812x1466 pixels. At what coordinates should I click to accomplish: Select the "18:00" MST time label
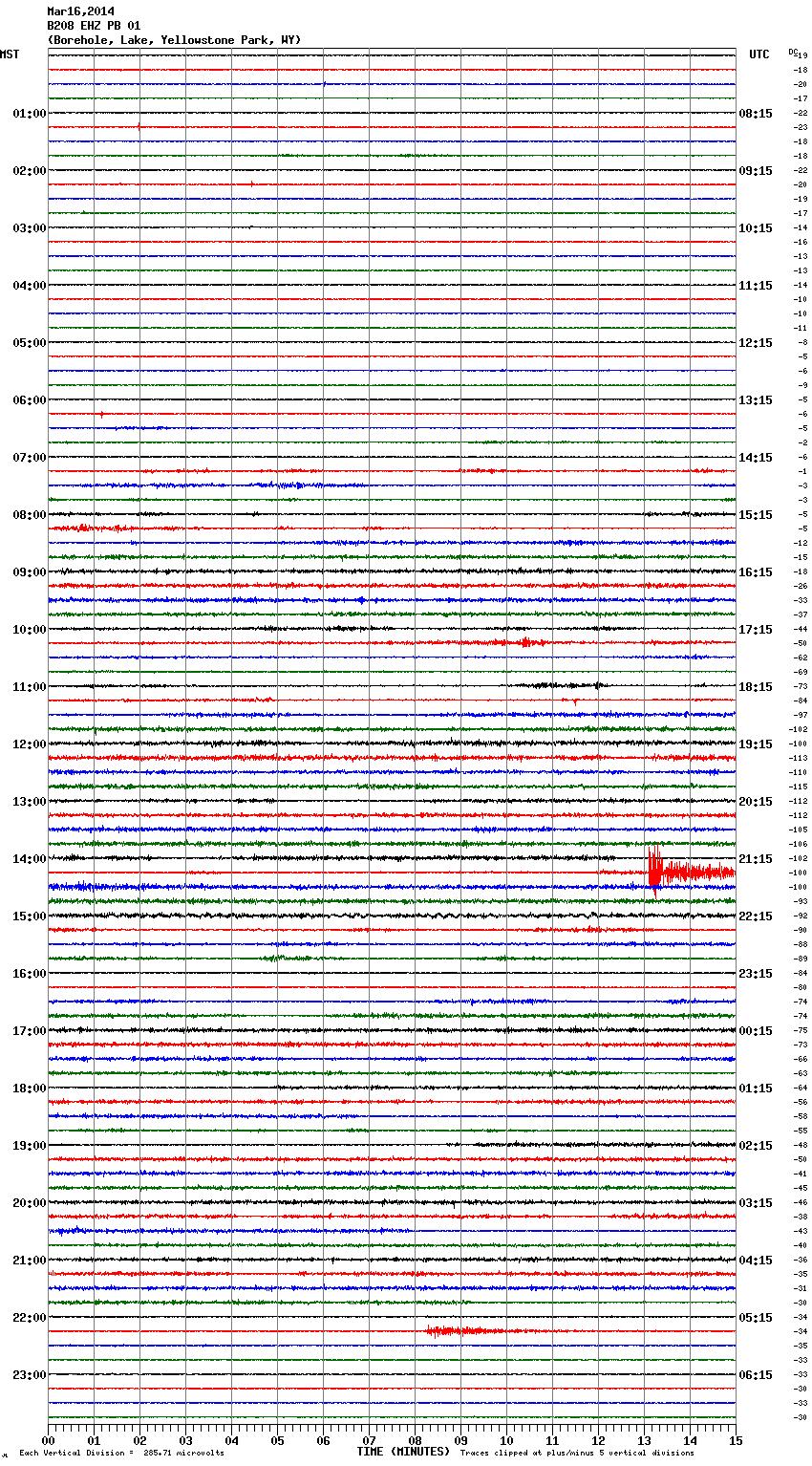pyautogui.click(x=30, y=1089)
